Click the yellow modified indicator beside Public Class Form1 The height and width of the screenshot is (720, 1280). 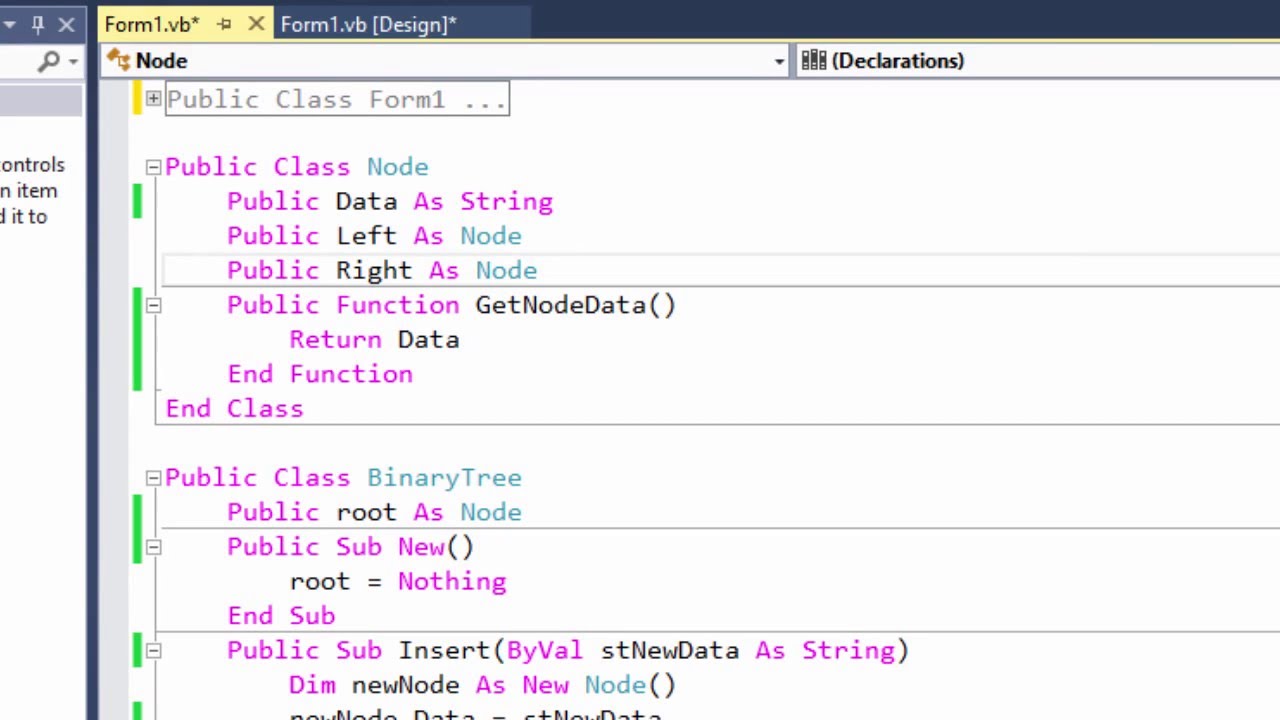point(137,99)
